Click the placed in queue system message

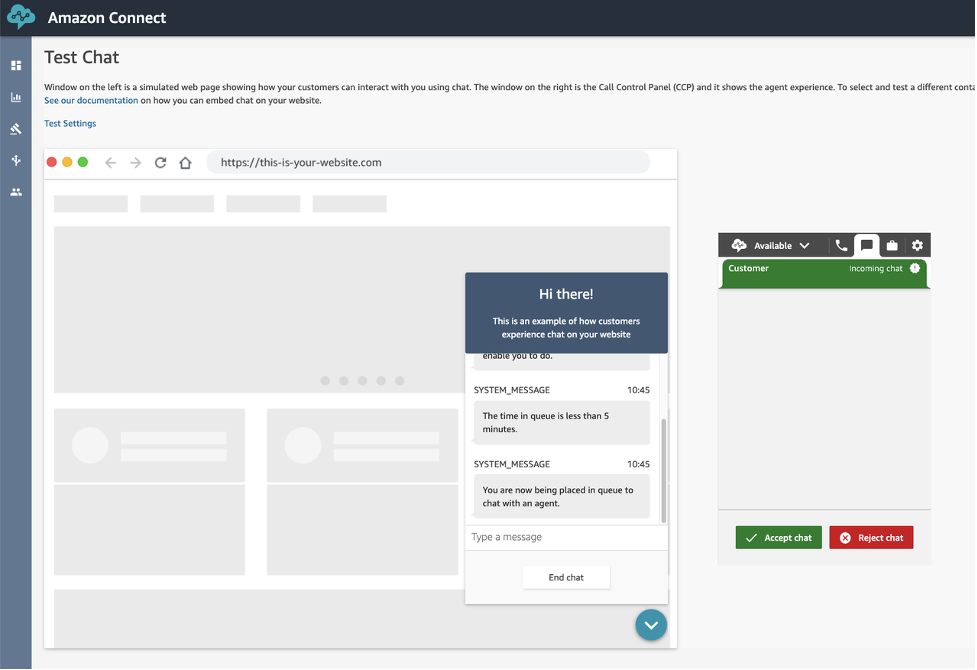[x=561, y=497]
